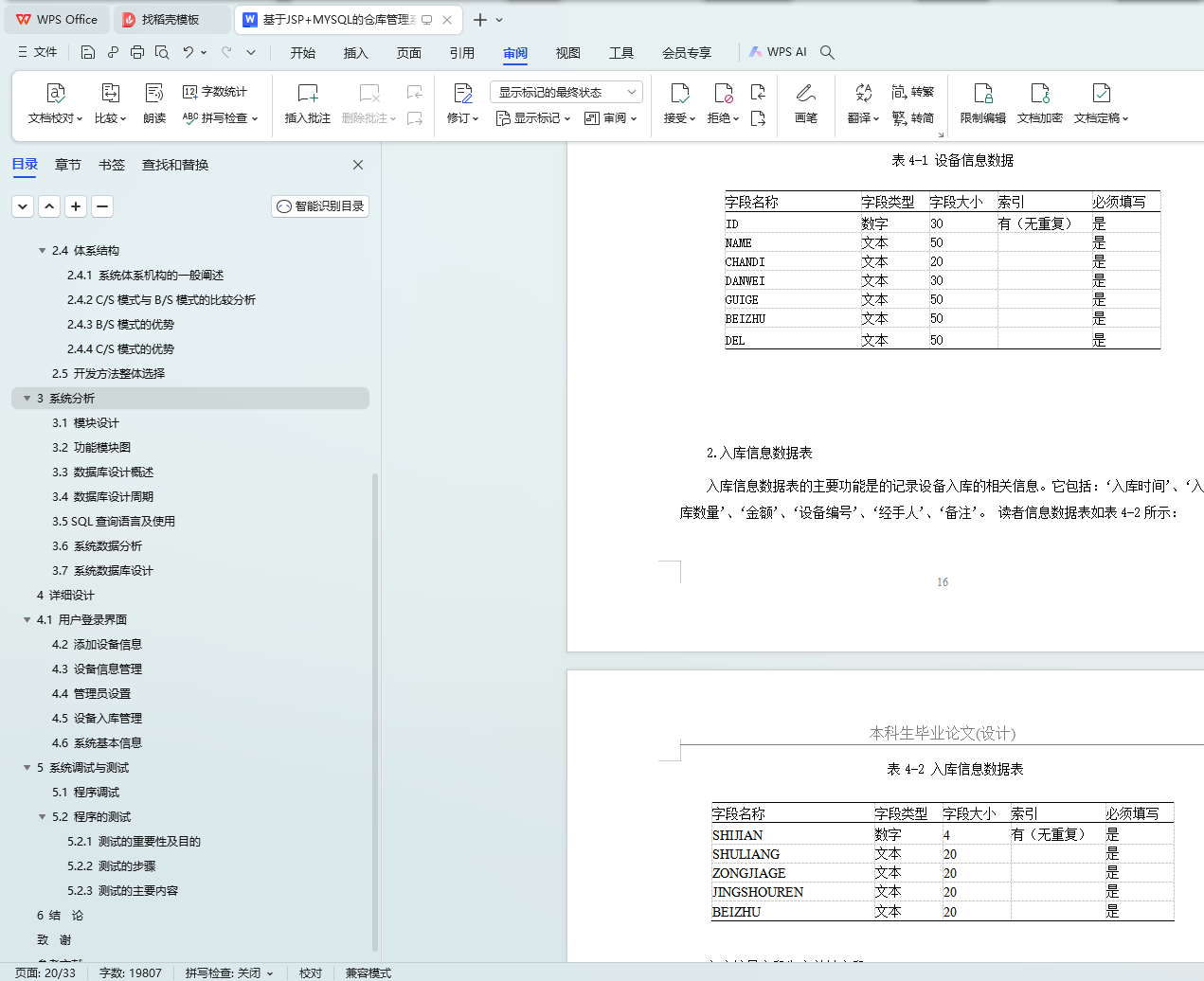Open the 找稻壳模板 tab
Viewport: 1204px width, 981px height.
pyautogui.click(x=171, y=20)
